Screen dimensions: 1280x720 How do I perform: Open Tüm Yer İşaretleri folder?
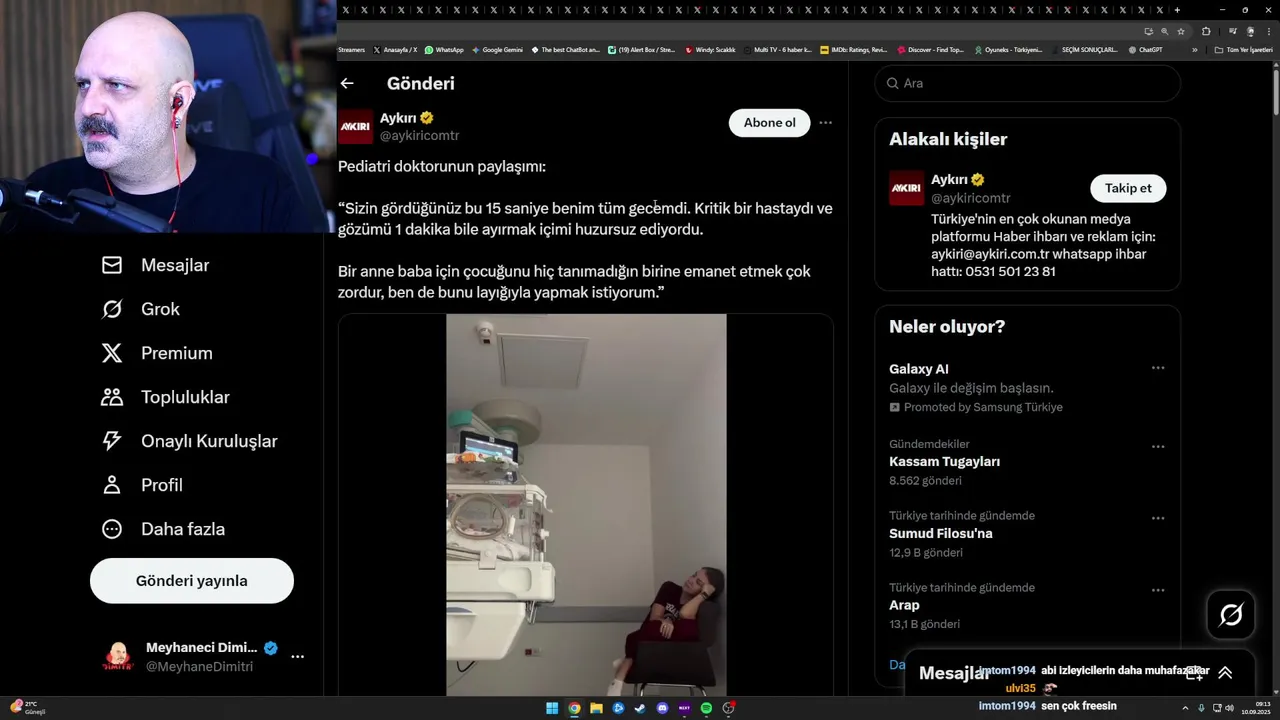coord(1244,50)
